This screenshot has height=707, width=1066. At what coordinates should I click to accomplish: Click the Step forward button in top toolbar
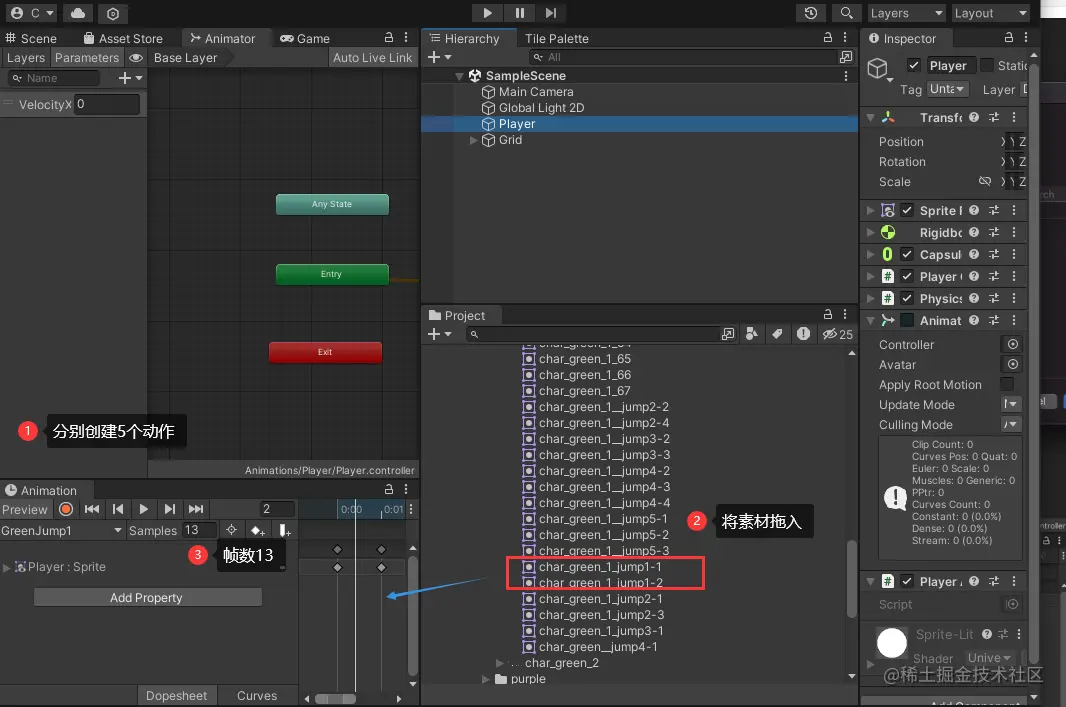tap(551, 13)
